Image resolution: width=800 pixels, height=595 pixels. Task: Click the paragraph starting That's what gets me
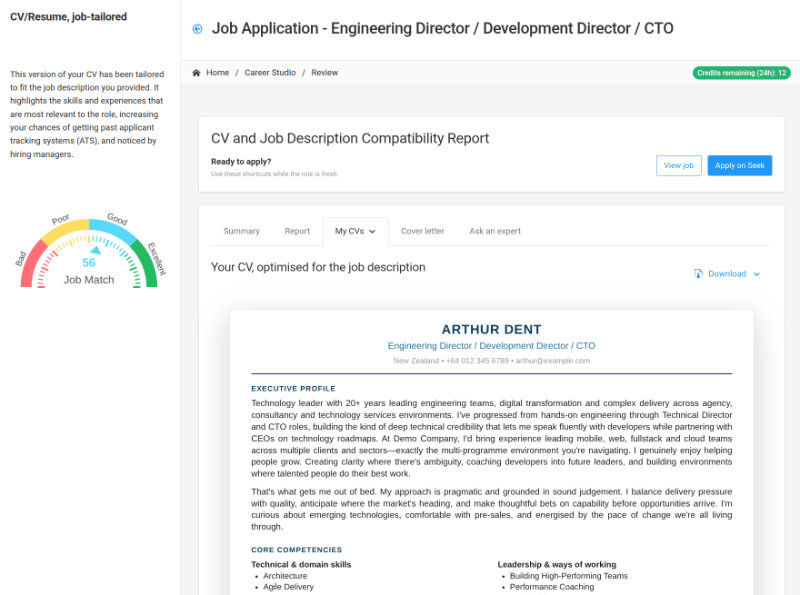491,509
